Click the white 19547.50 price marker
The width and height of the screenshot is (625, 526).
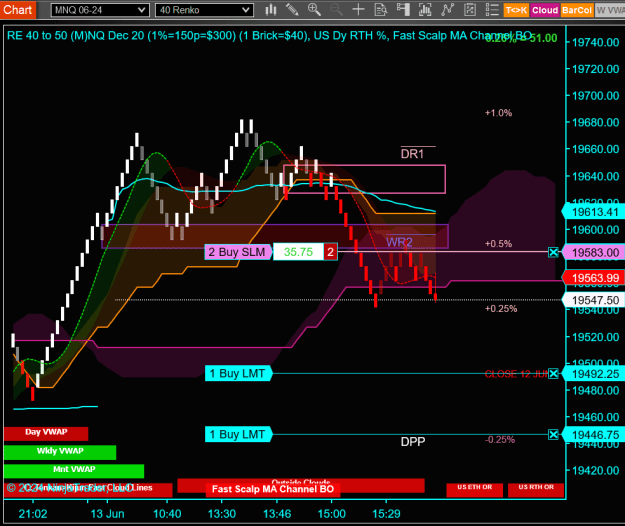coord(594,300)
